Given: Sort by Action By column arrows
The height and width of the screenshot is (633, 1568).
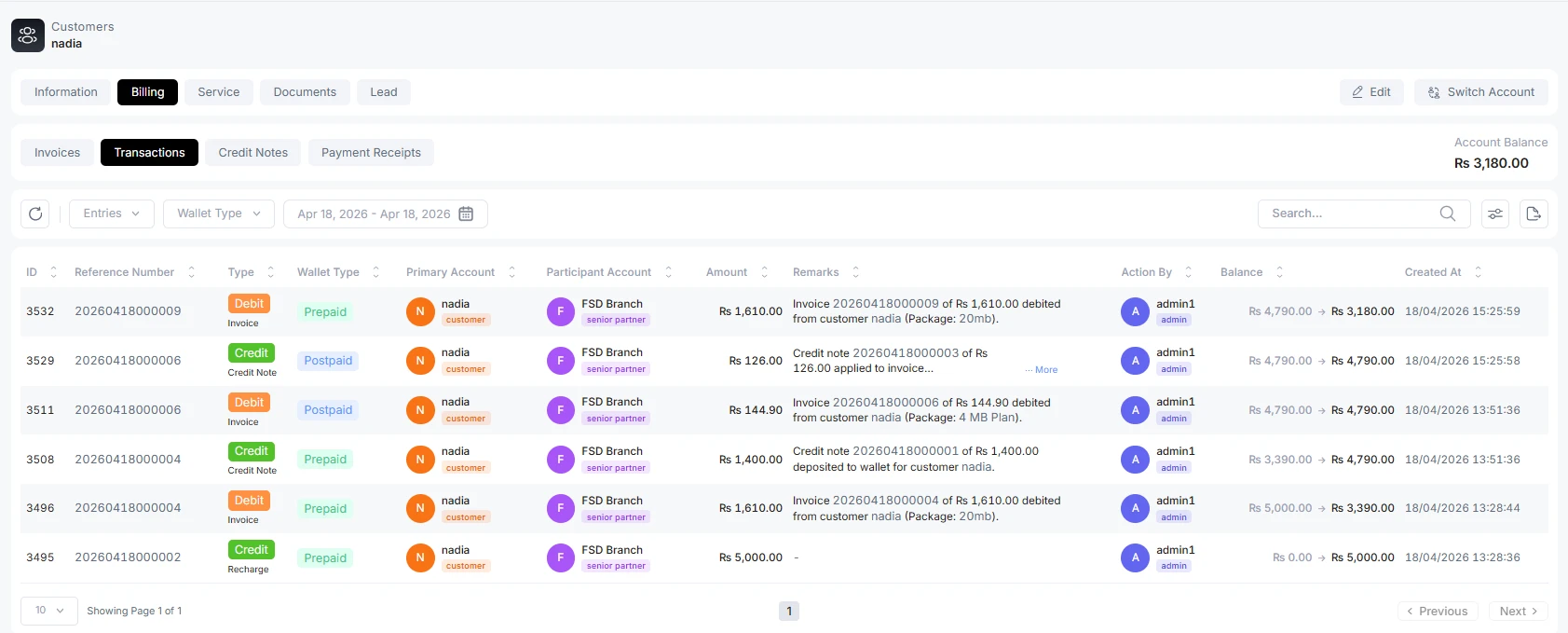Looking at the screenshot, I should (x=1188, y=272).
